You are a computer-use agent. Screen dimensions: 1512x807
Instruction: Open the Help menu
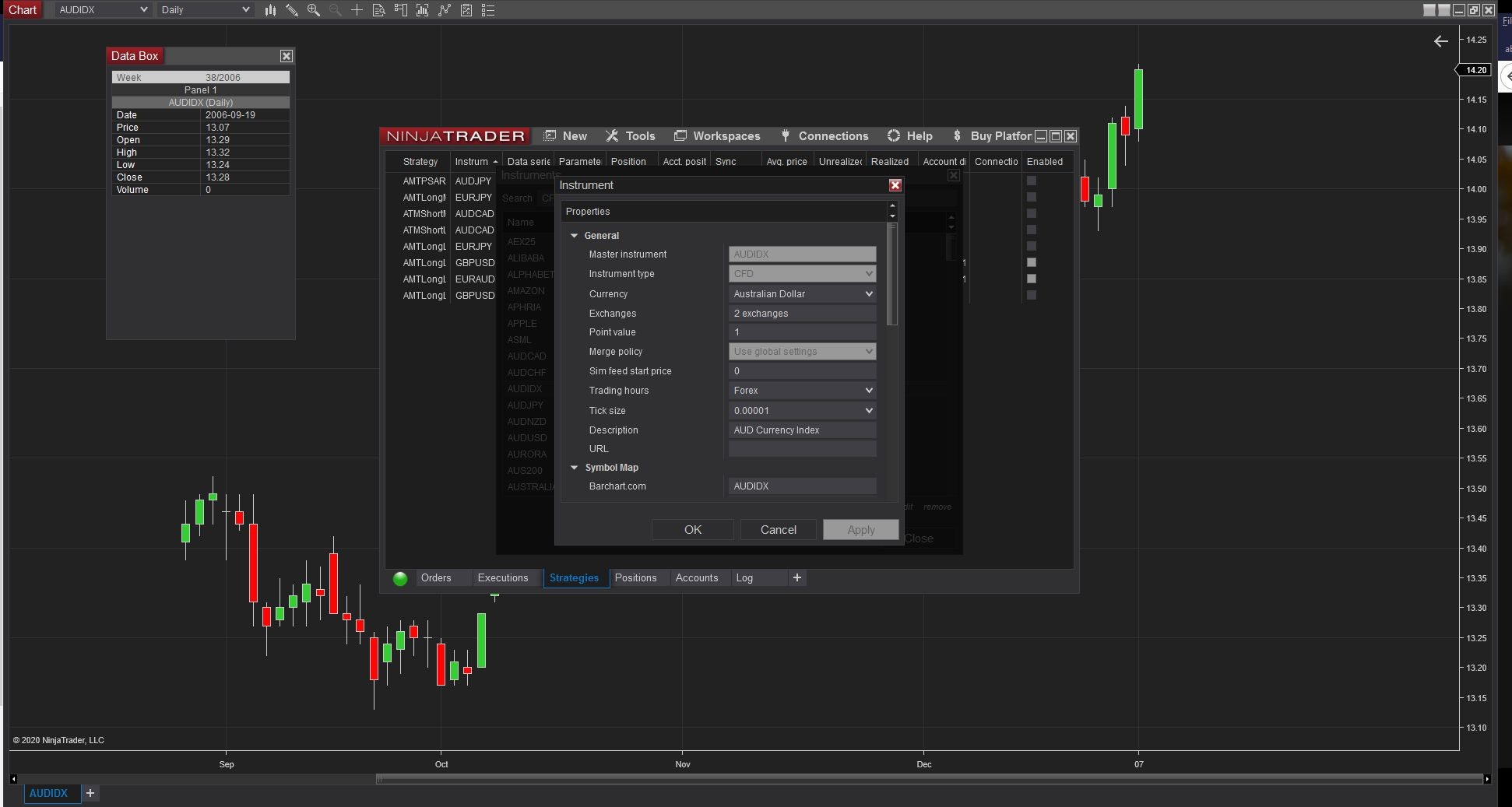pyautogui.click(x=910, y=136)
